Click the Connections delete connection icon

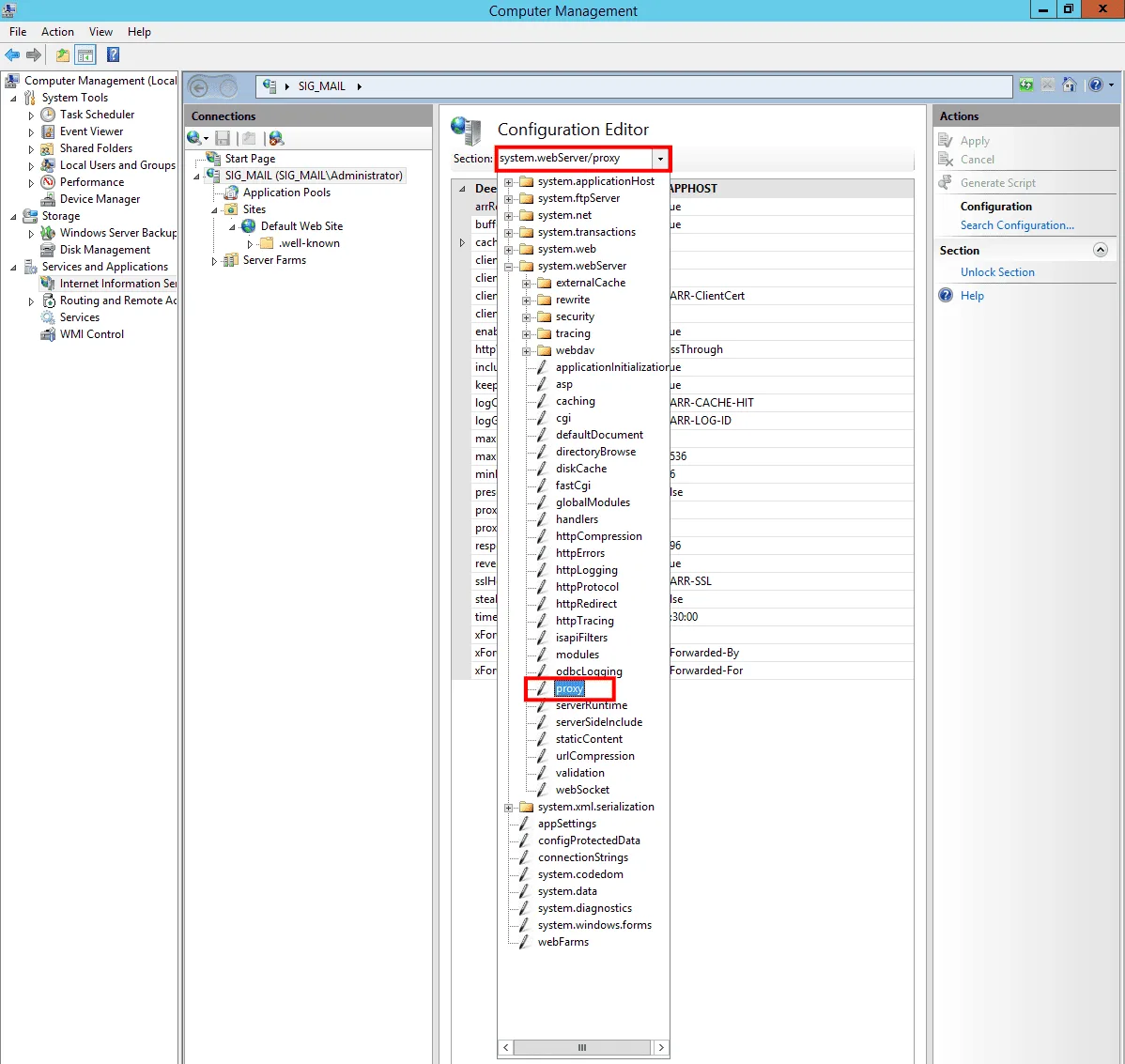click(x=276, y=138)
